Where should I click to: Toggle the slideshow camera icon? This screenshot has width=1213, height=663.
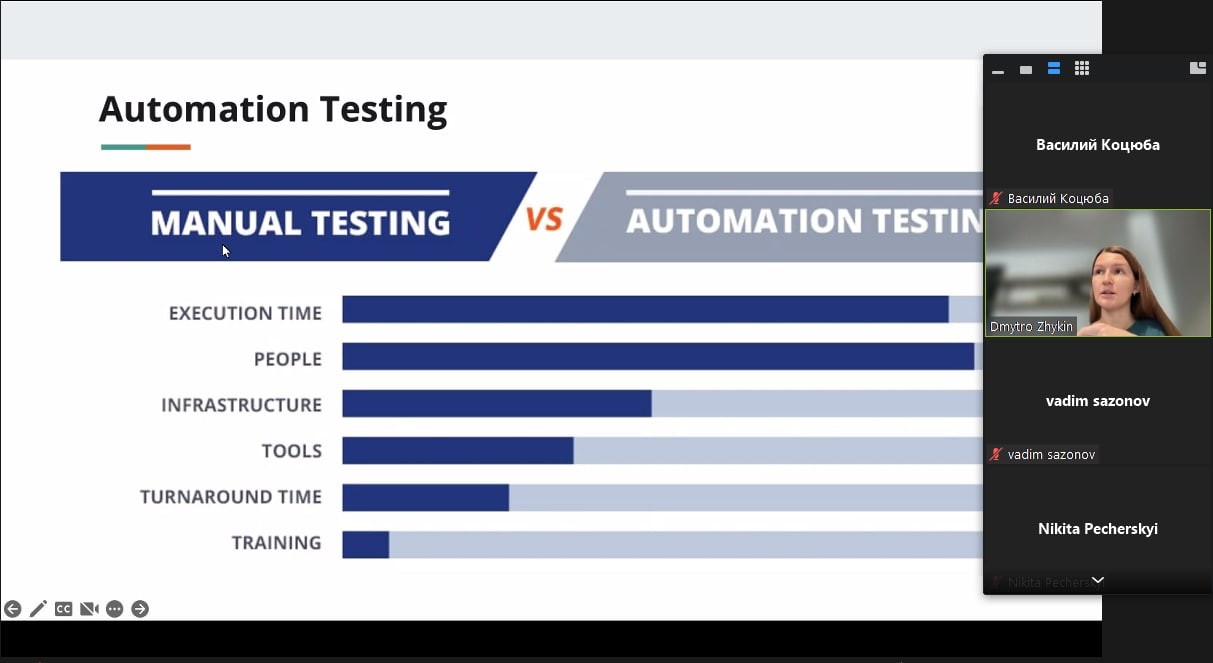coord(89,609)
